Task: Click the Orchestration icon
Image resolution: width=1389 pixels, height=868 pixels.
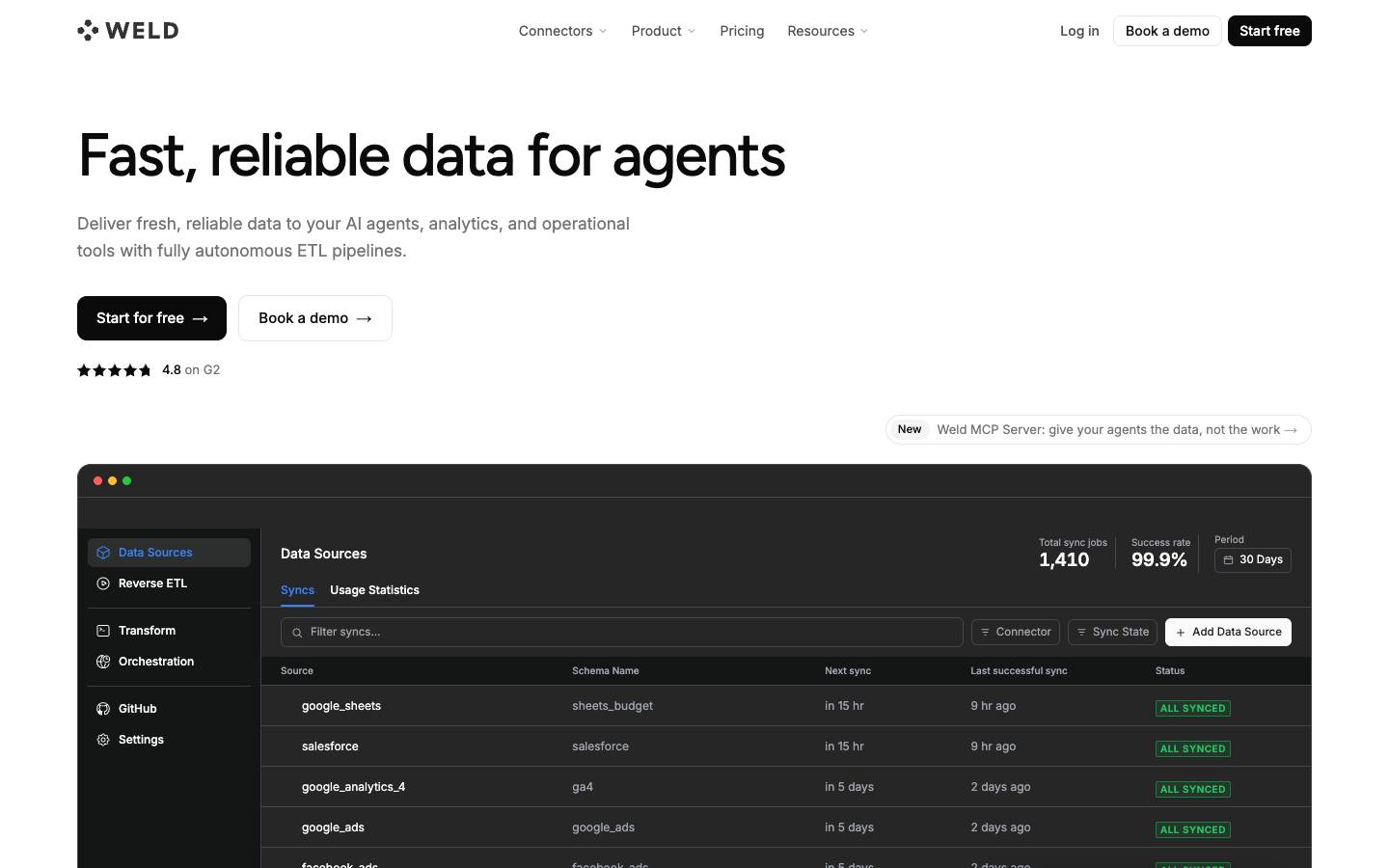Action: (x=103, y=662)
